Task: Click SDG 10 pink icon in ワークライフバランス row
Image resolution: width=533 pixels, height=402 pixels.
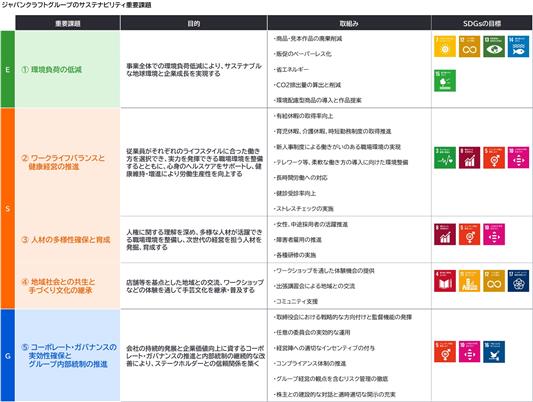Action: pyautogui.click(x=518, y=158)
